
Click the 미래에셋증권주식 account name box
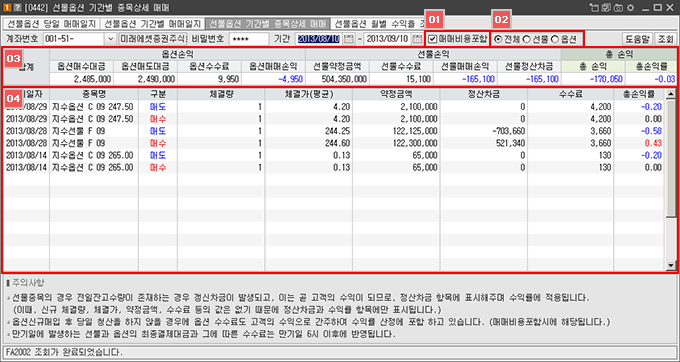pyautogui.click(x=153, y=39)
